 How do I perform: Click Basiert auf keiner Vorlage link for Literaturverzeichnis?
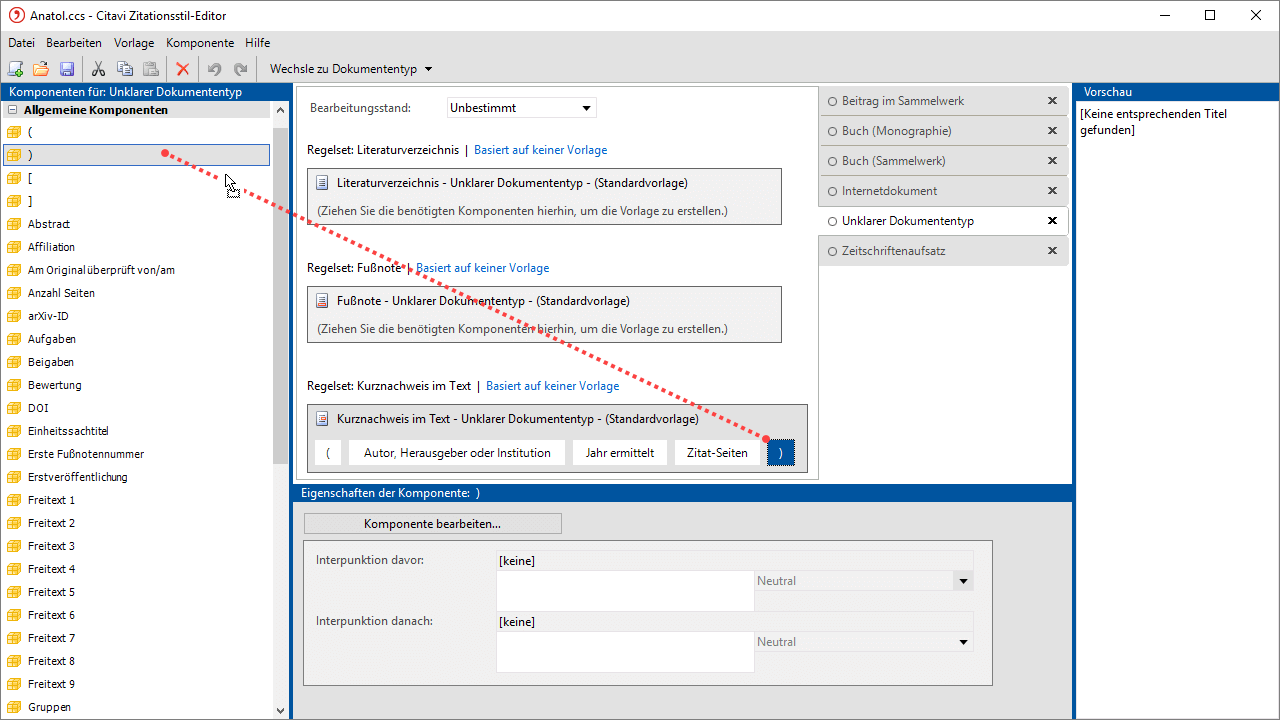click(540, 150)
